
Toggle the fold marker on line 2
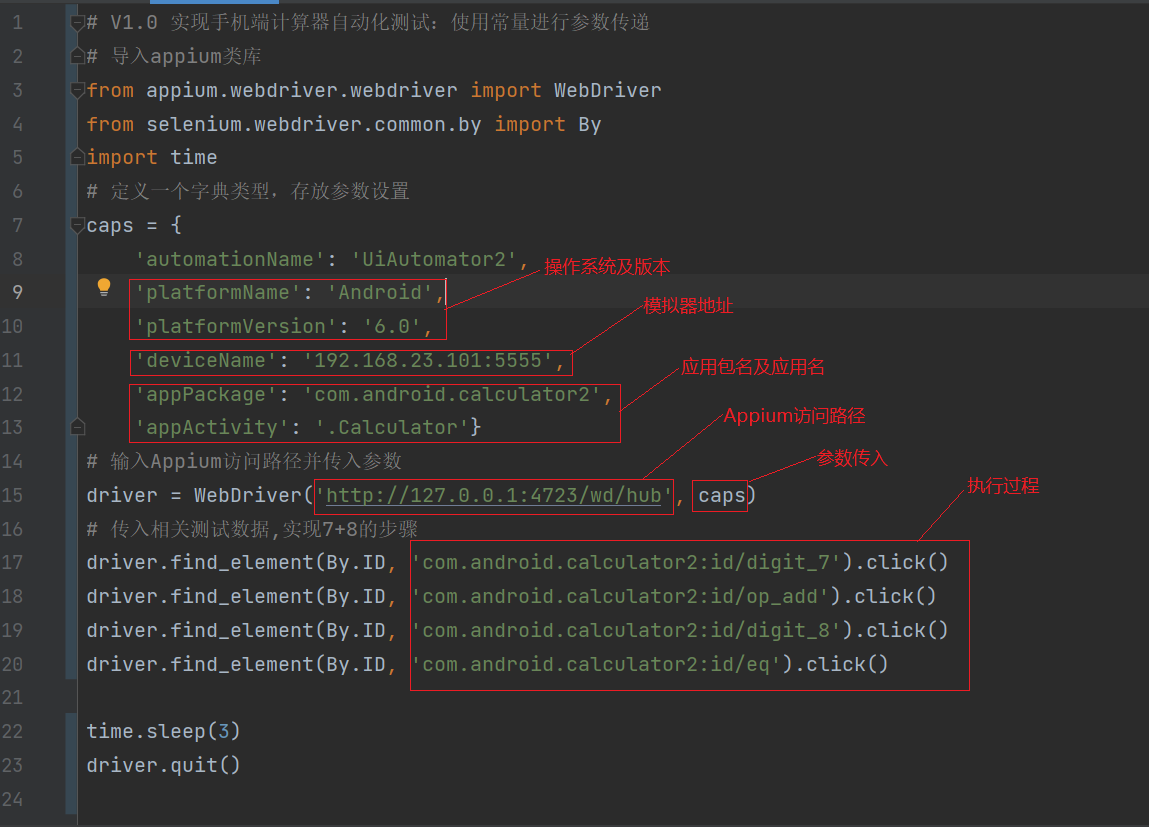click(78, 56)
